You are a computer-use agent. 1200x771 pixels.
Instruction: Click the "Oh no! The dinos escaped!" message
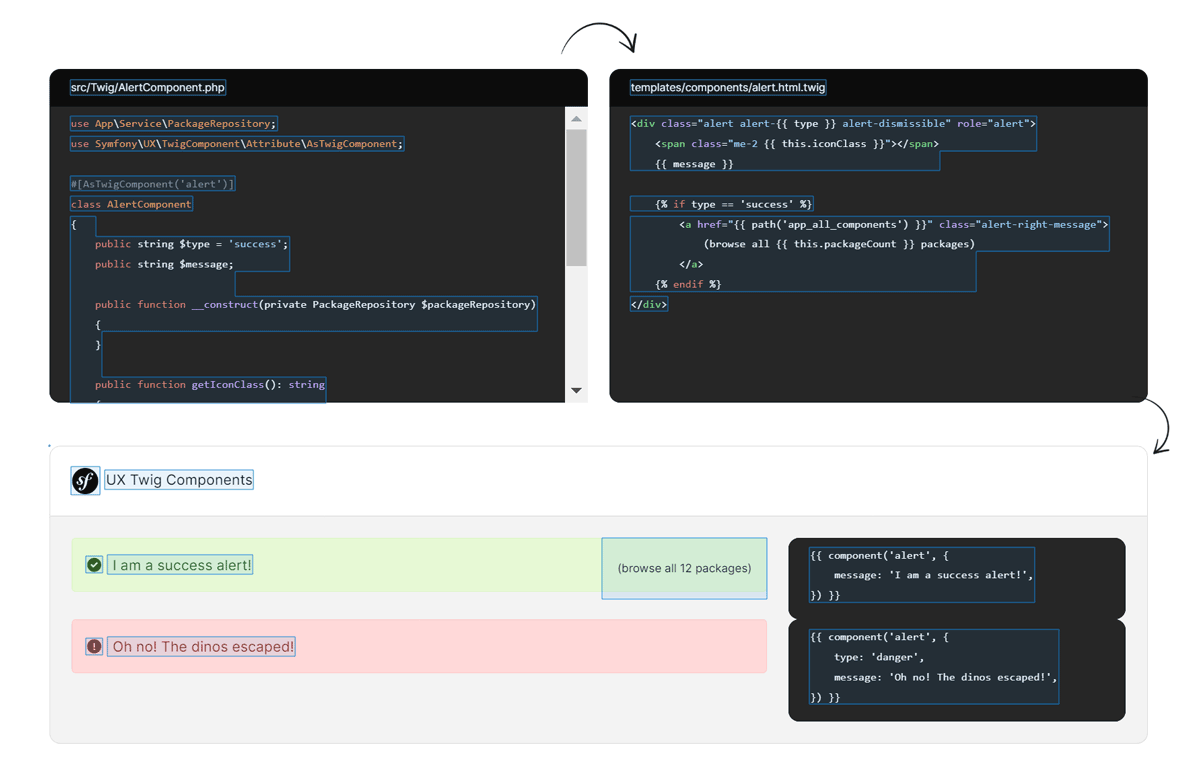click(203, 647)
